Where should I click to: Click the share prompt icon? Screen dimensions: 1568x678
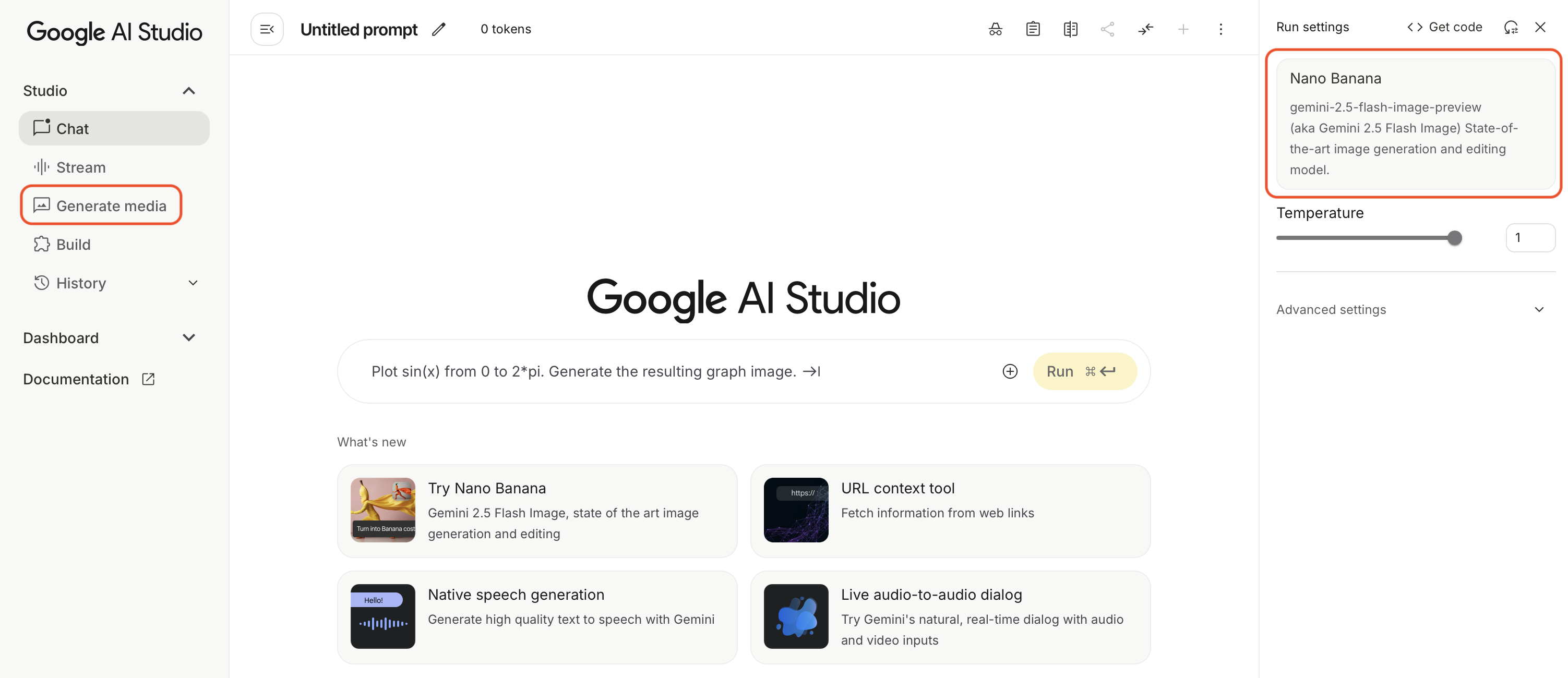tap(1108, 29)
